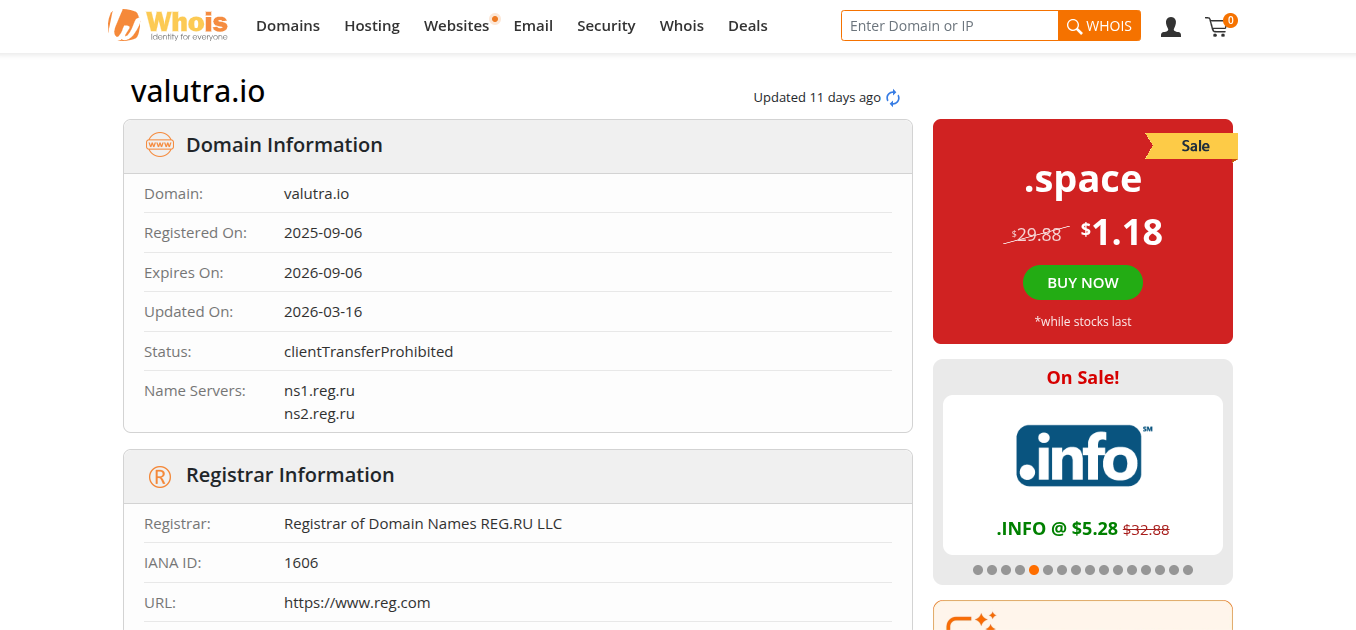The image size is (1356, 630).
Task: Click the valutra.io page title
Action: click(198, 91)
